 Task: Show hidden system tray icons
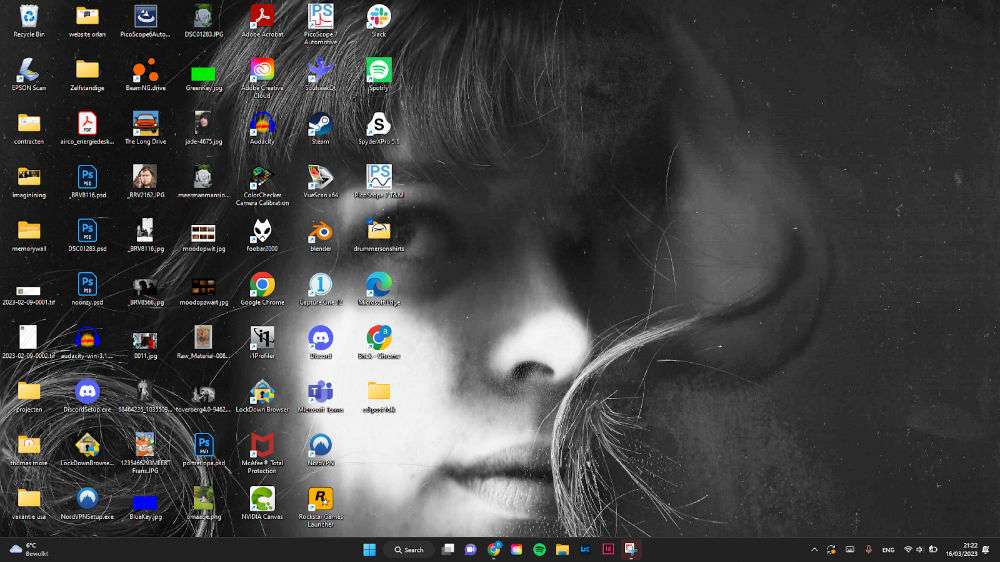click(x=814, y=549)
